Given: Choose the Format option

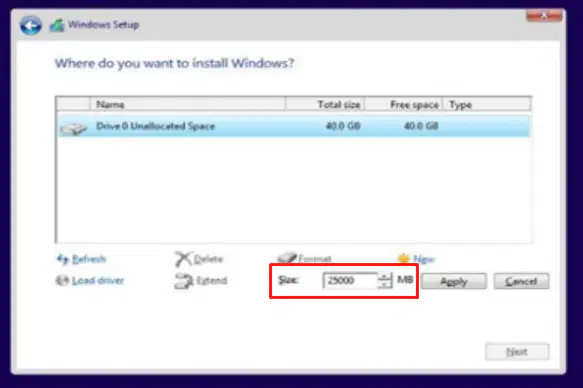Looking at the screenshot, I should (315, 258).
